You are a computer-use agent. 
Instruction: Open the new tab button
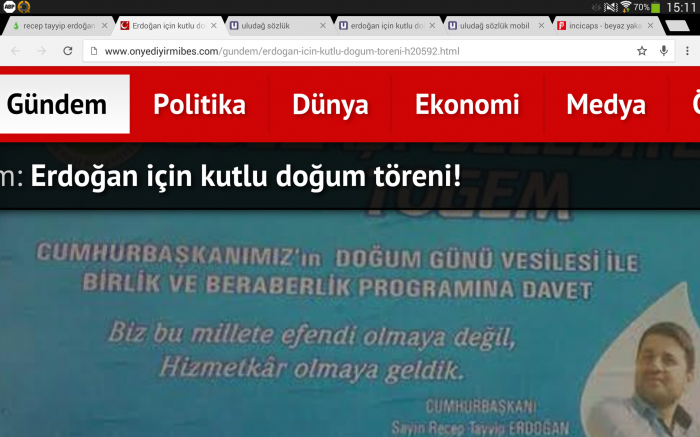tap(678, 26)
